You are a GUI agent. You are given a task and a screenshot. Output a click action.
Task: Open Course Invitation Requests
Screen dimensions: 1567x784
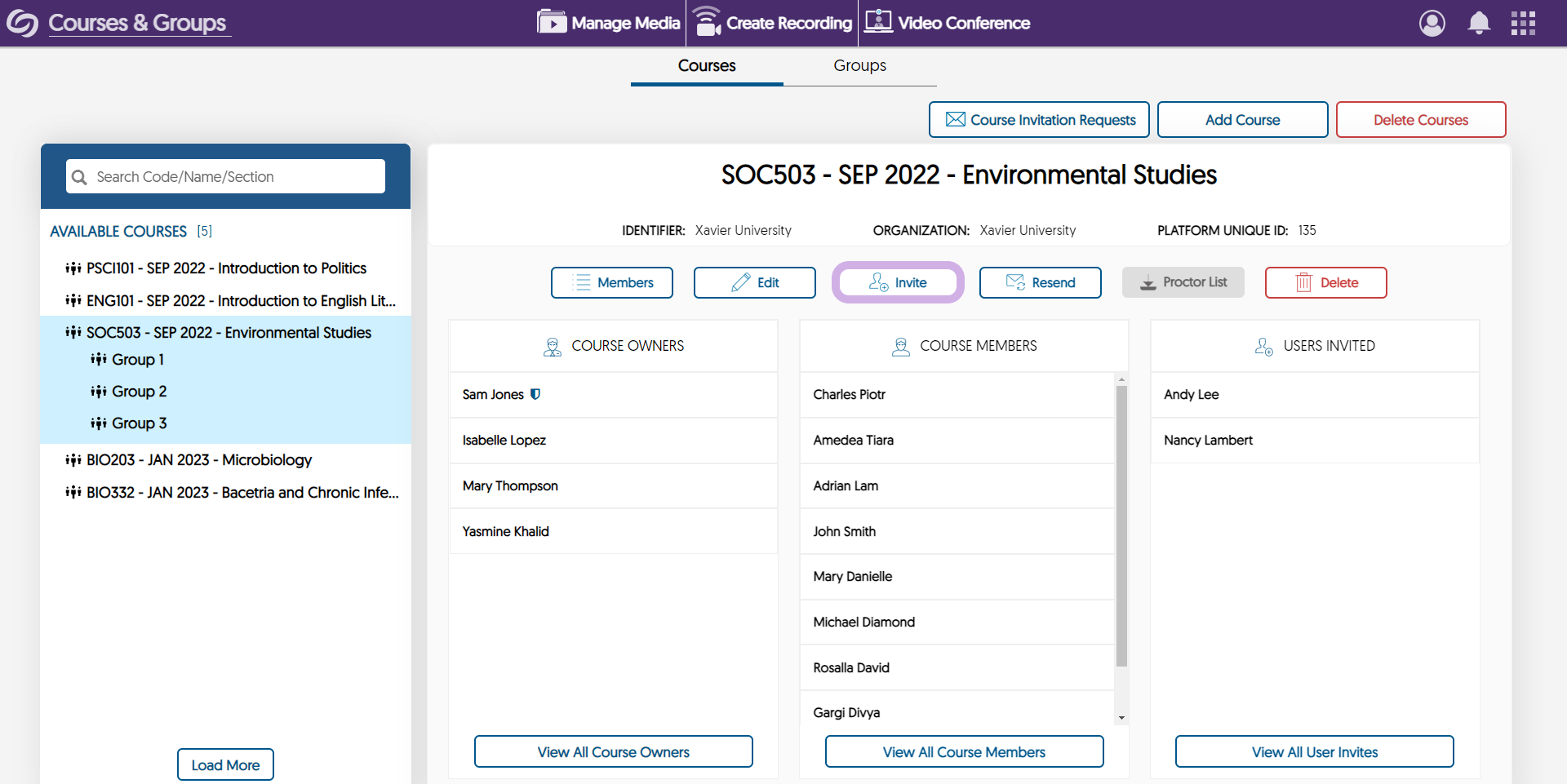tap(1039, 120)
